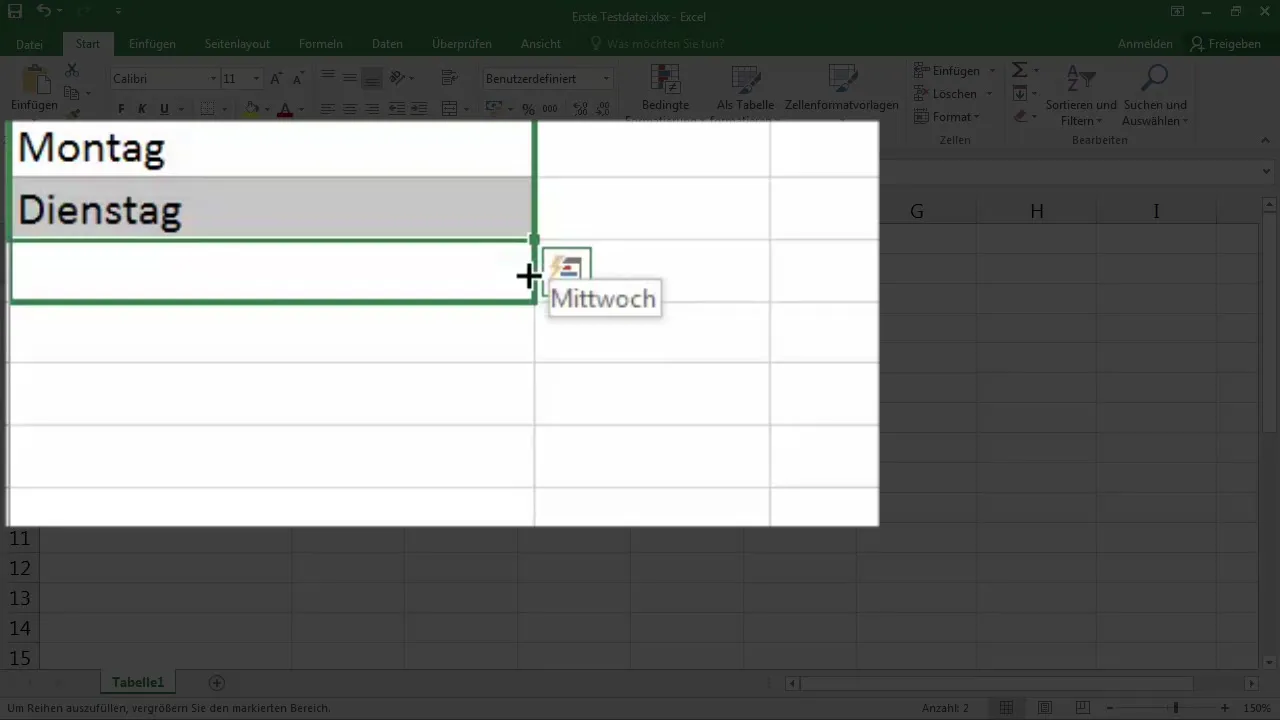Click the 150% zoom level
The height and width of the screenshot is (720, 1280).
1258,708
